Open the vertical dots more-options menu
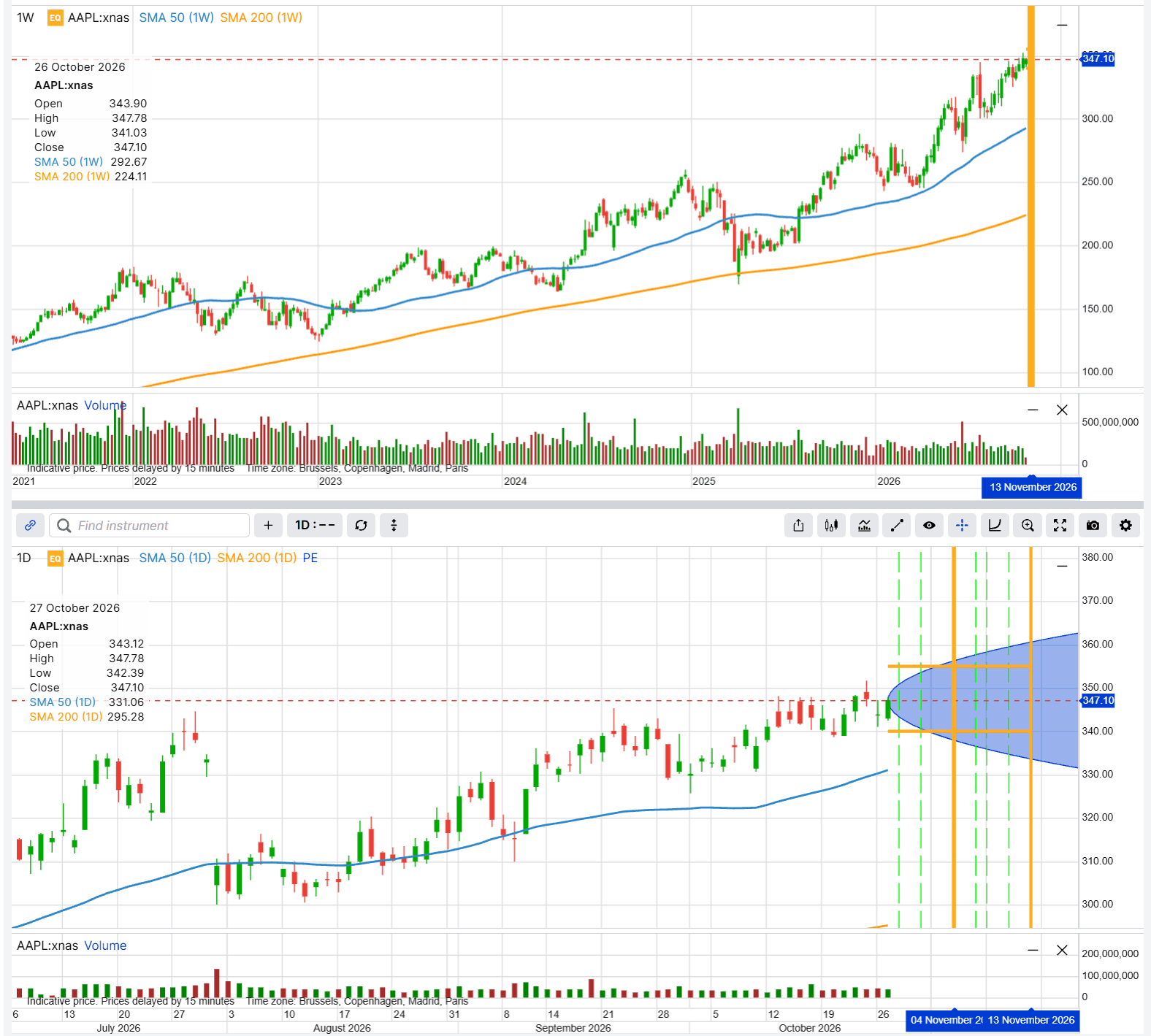Image resolution: width=1151 pixels, height=1036 pixels. pos(394,525)
